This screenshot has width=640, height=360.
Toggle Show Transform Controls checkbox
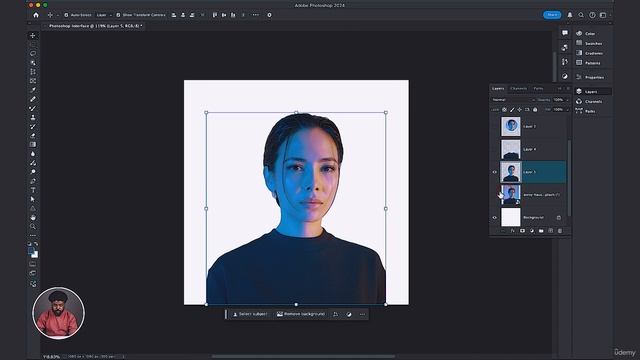point(118,15)
